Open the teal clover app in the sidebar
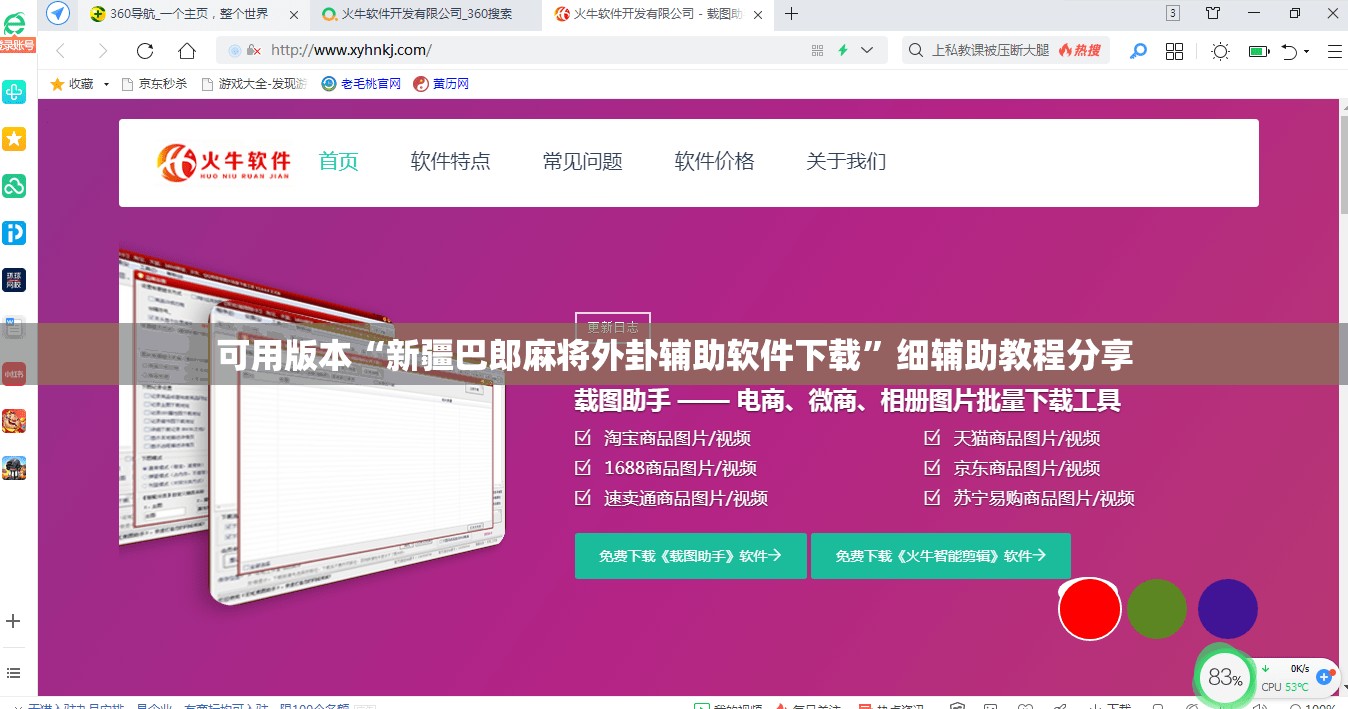 pyautogui.click(x=14, y=93)
